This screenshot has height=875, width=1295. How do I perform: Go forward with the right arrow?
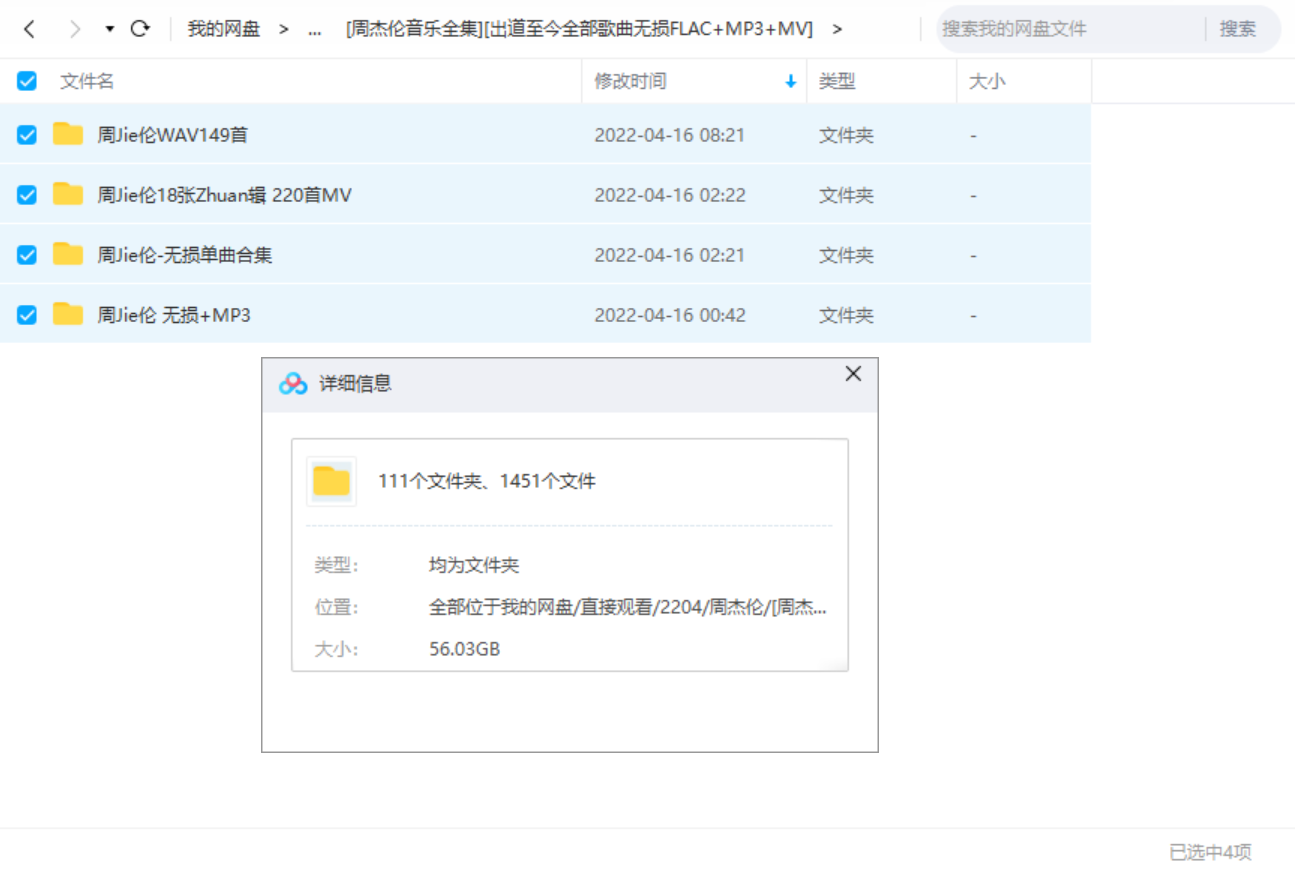[x=74, y=29]
